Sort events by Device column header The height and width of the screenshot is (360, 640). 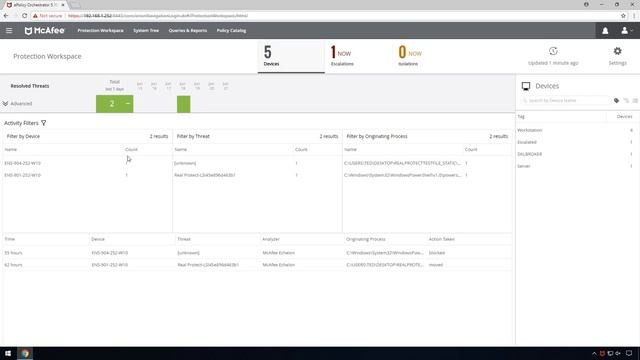coord(98,239)
